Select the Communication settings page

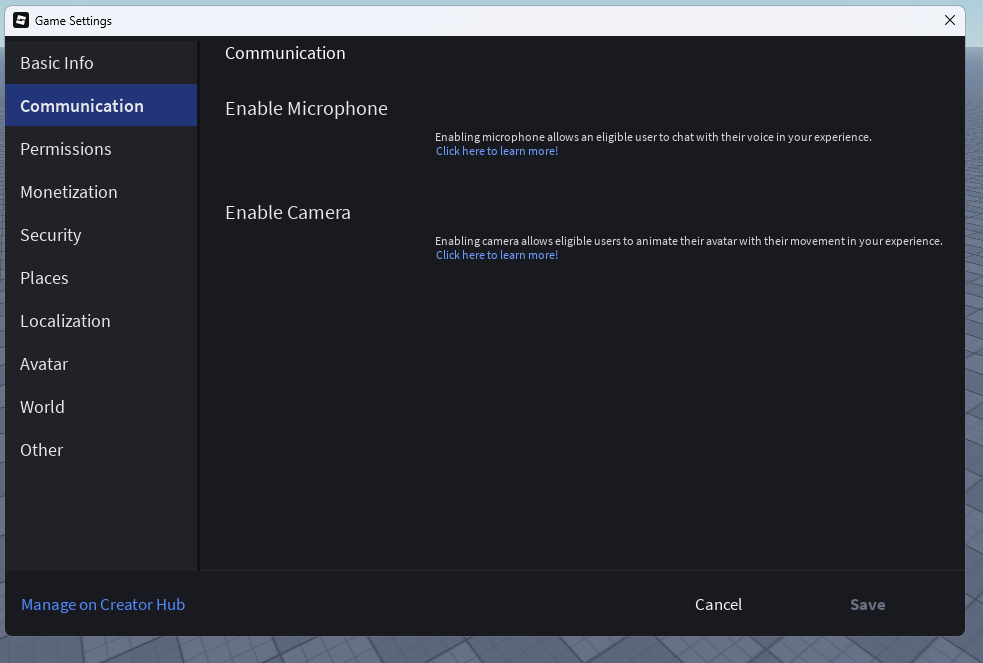pyautogui.click(x=82, y=105)
